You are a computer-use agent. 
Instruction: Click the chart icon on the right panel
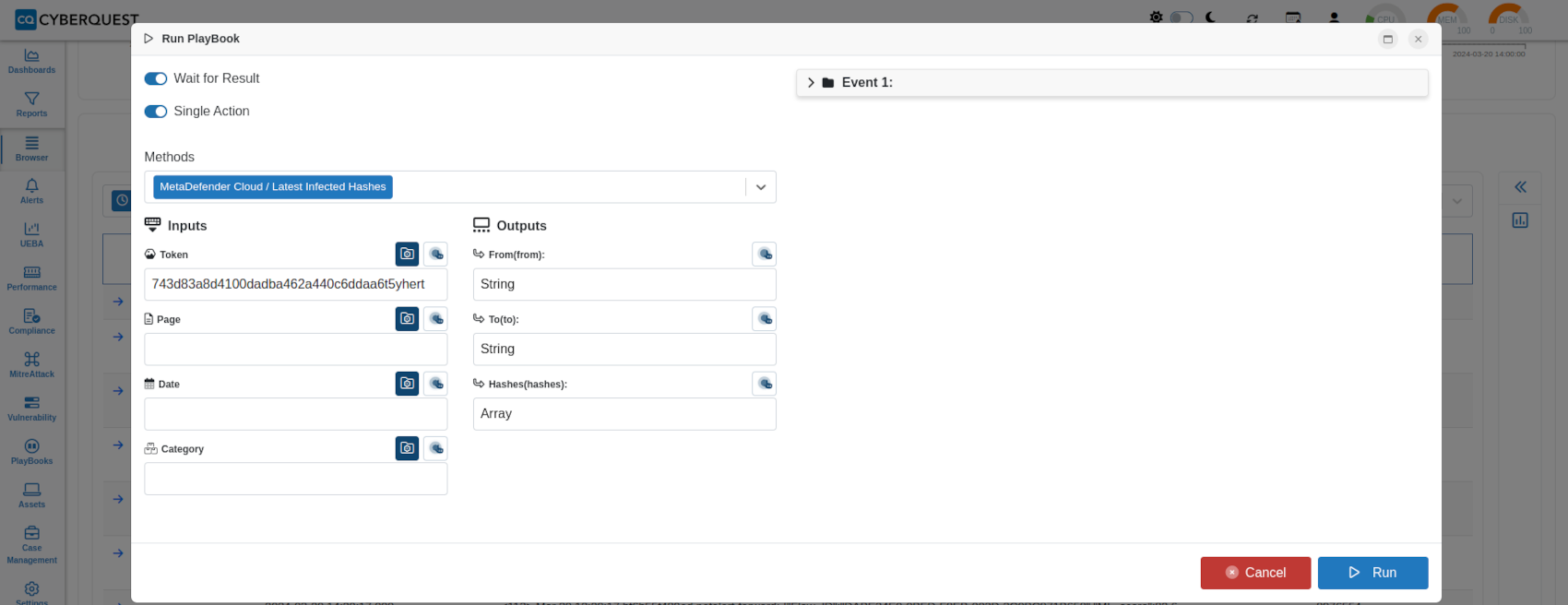1520,220
